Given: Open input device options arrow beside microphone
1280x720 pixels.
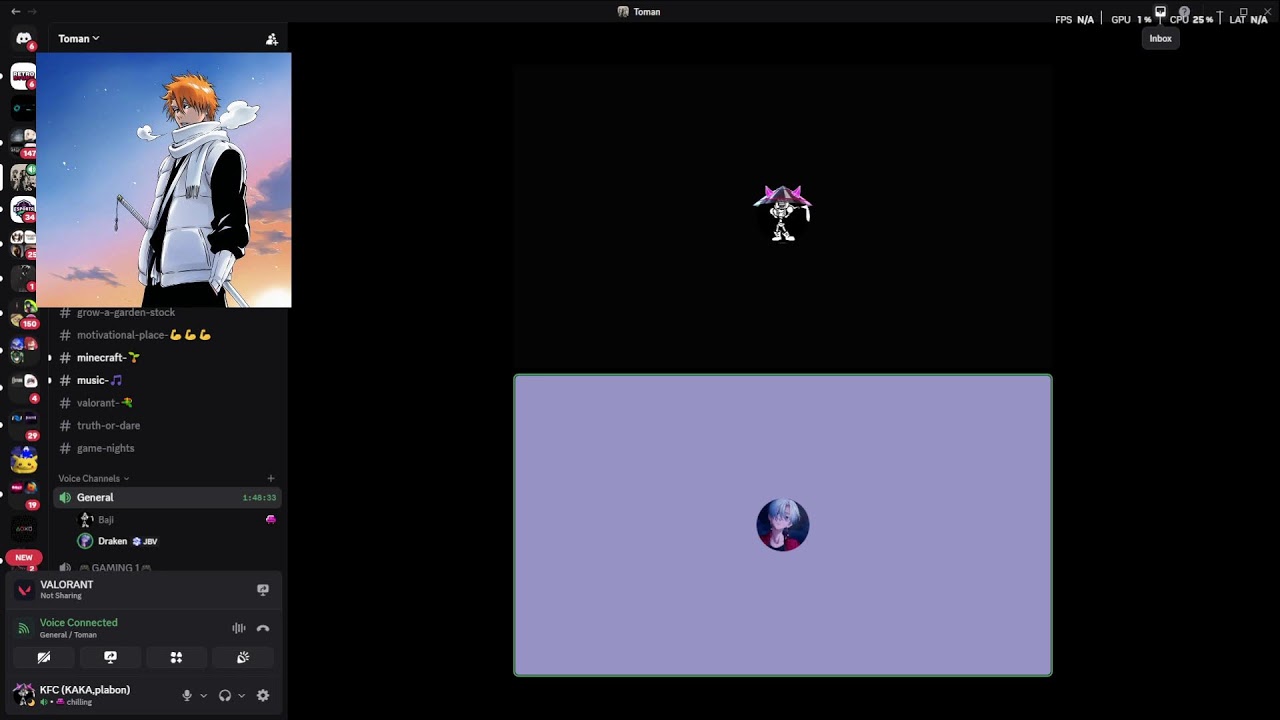Looking at the screenshot, I should click(x=203, y=695).
